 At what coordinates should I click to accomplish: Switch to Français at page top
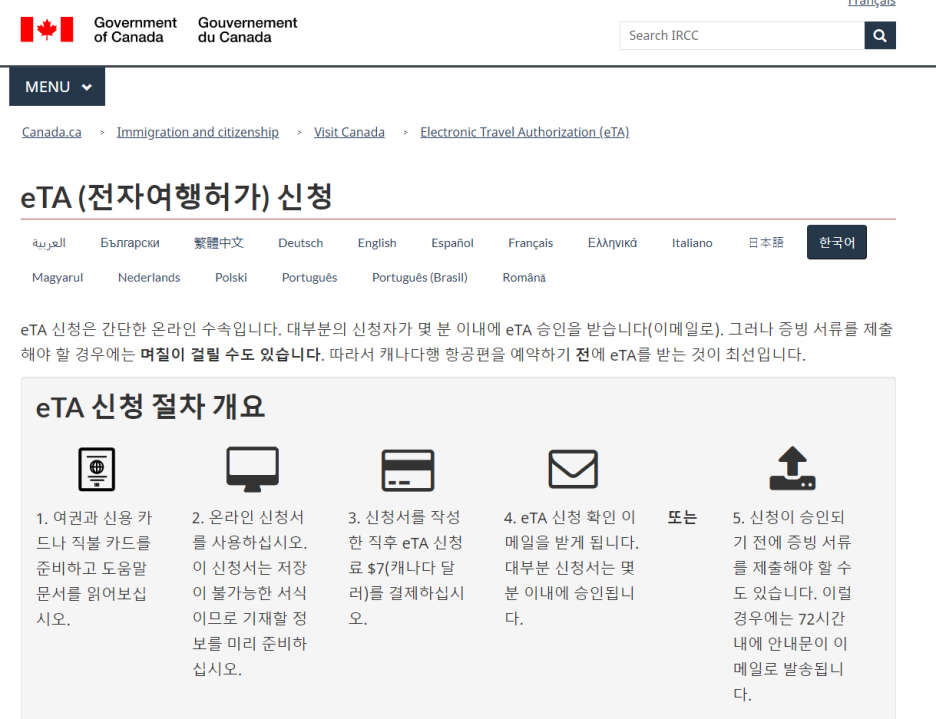872,3
